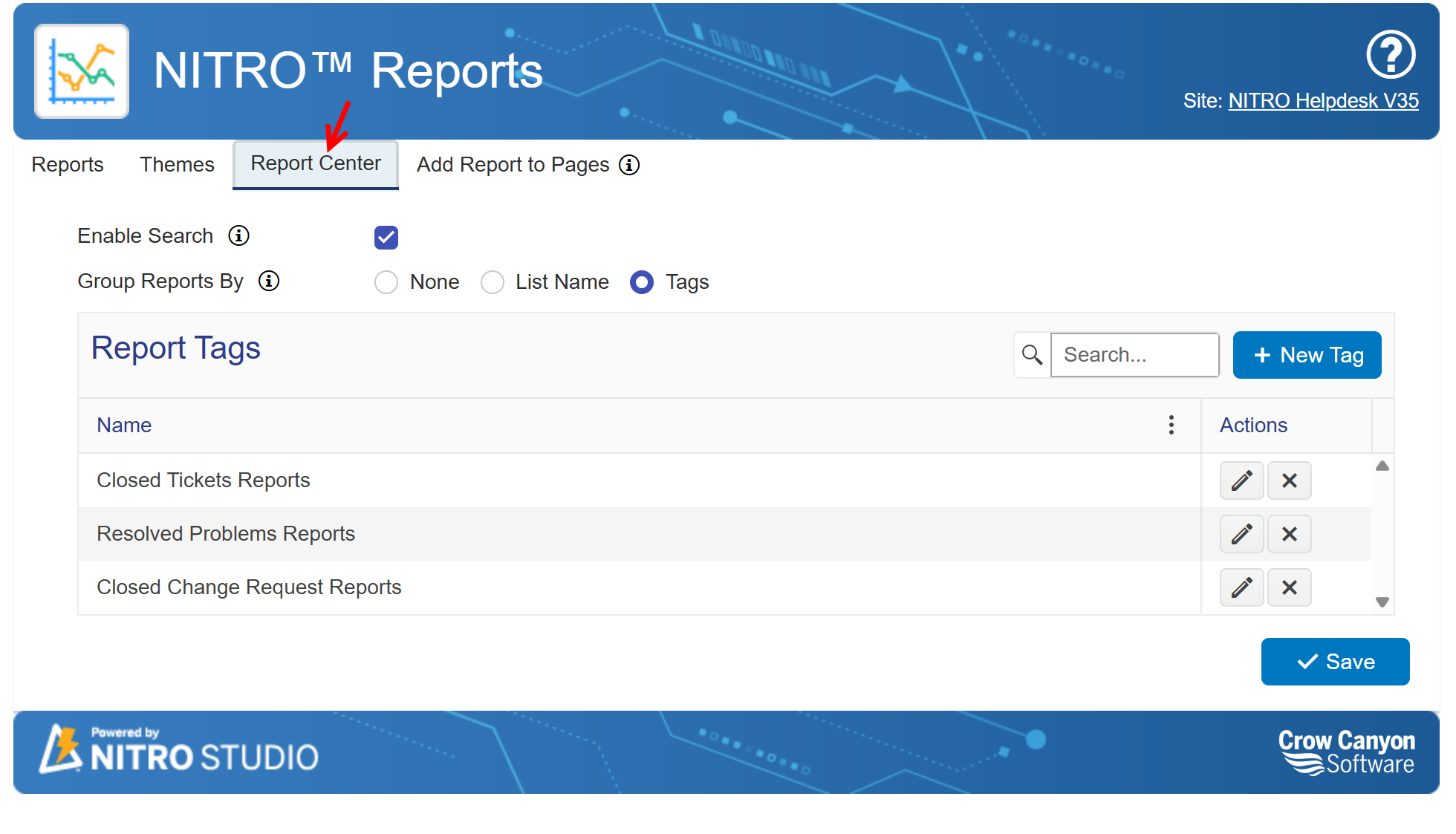Click the Group Reports By info icon

(269, 281)
